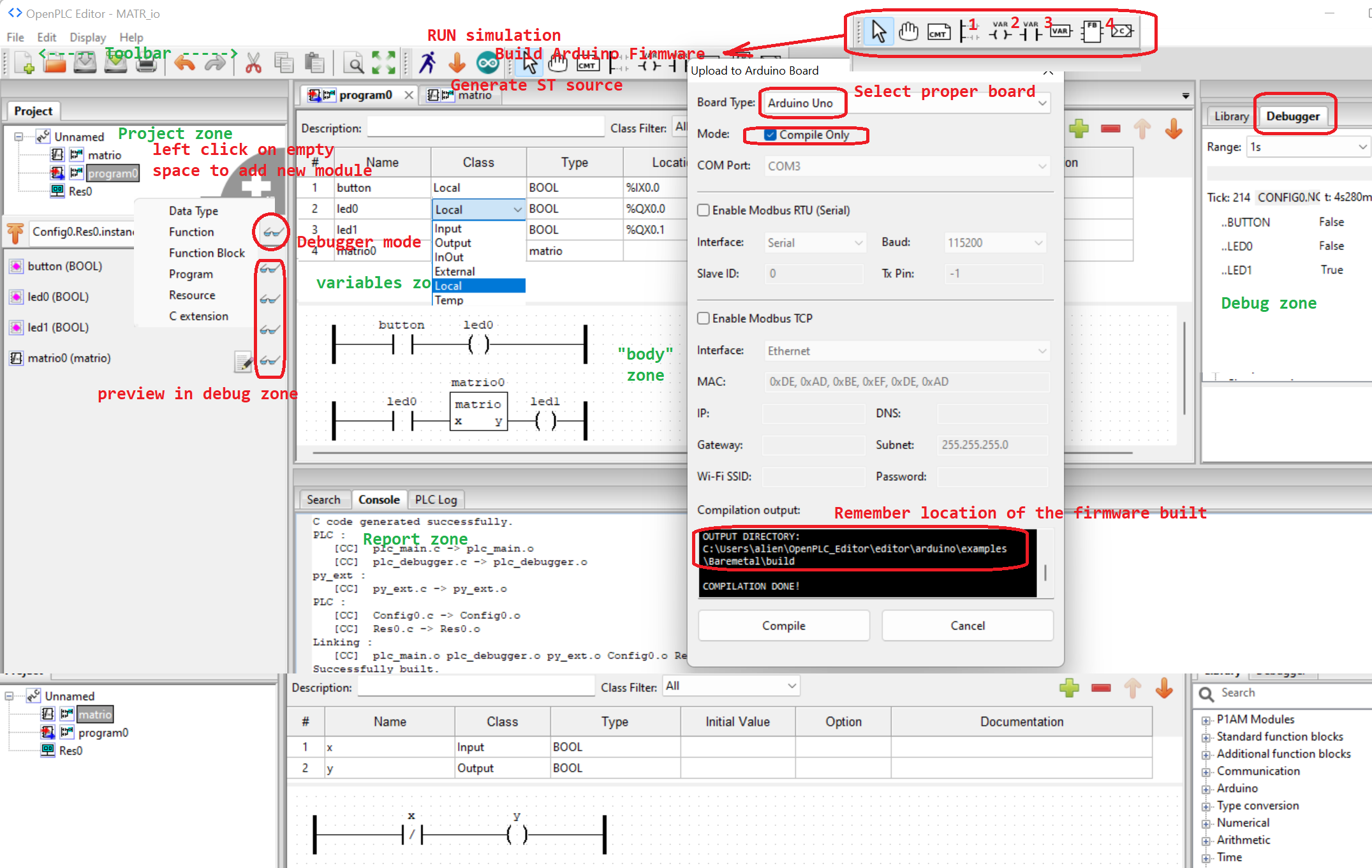Switch to the PLC Log tab
The height and width of the screenshot is (868, 1372).
[x=436, y=499]
